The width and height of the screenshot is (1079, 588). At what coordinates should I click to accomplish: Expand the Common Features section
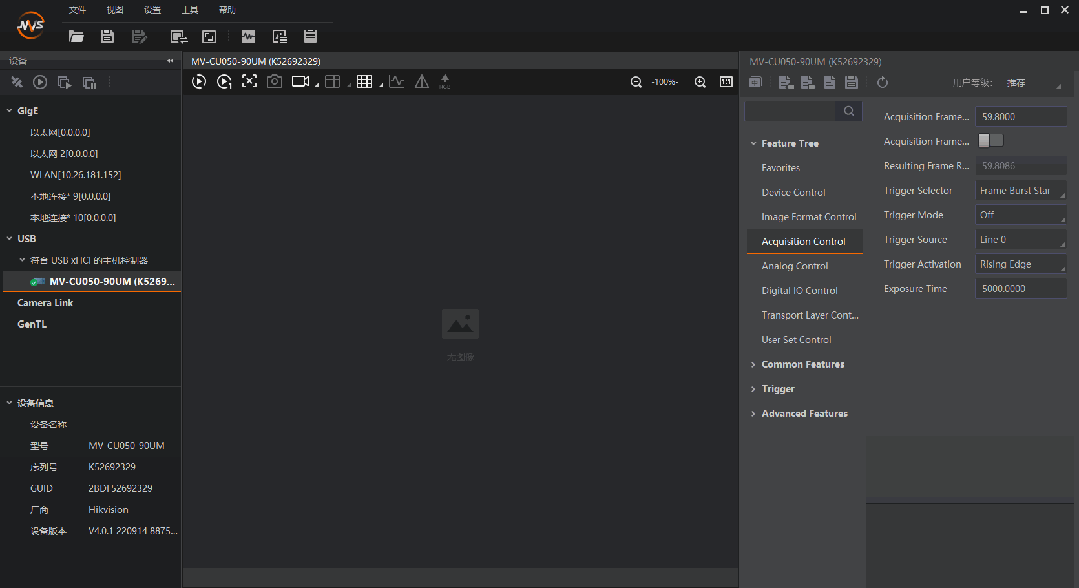pos(802,364)
